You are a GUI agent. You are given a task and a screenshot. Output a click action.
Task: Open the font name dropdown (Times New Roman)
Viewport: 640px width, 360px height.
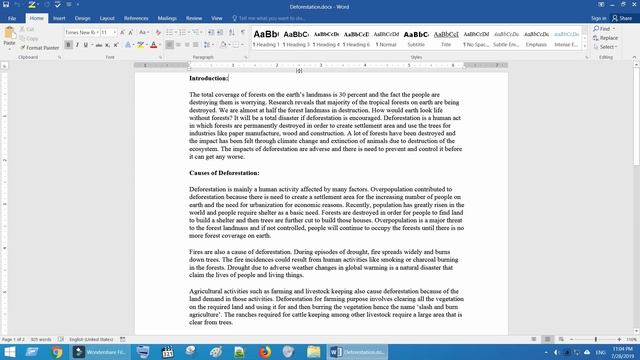[x=97, y=32]
